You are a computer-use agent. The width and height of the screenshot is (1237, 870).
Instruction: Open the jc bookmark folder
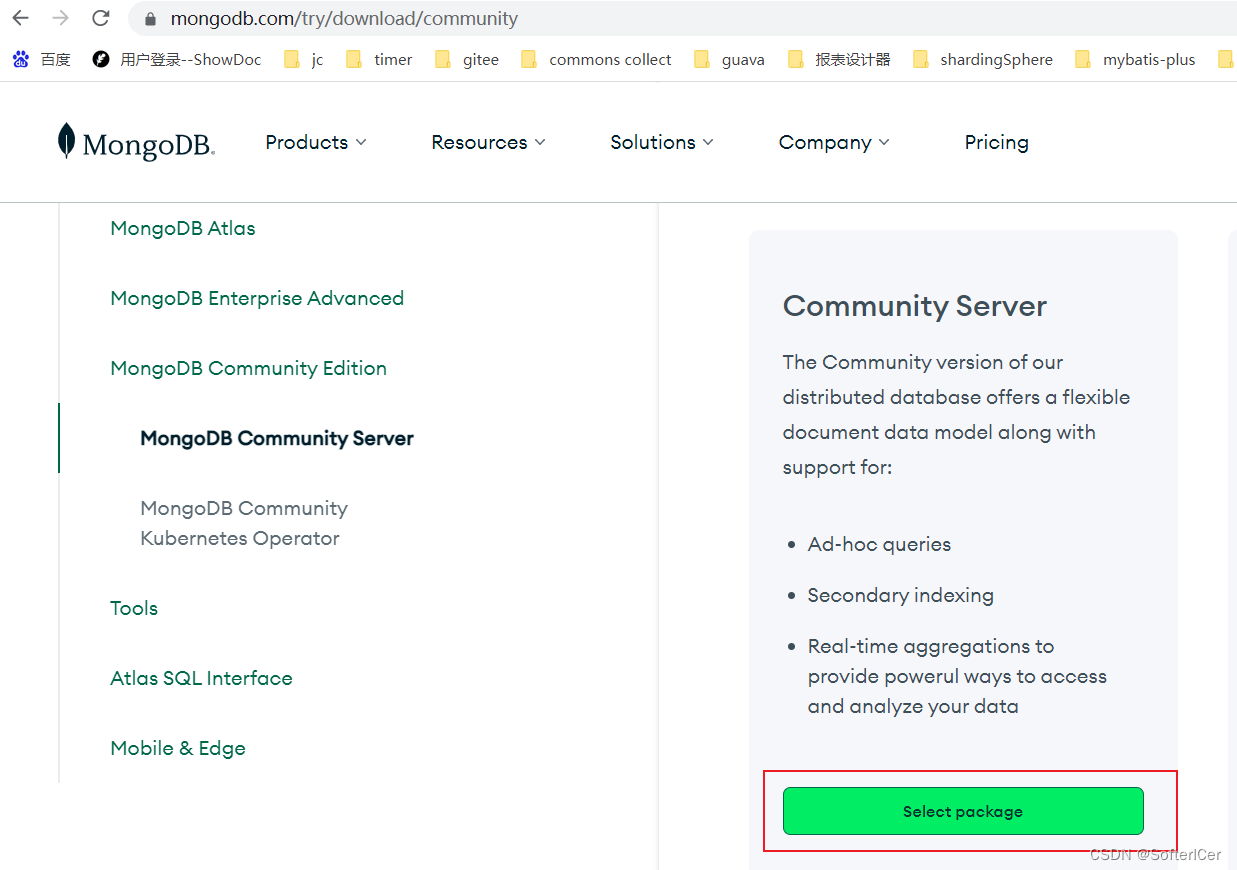click(x=304, y=60)
